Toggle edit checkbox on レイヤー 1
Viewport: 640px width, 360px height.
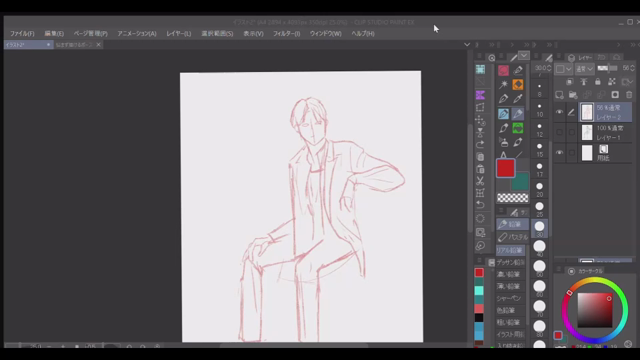(572, 132)
